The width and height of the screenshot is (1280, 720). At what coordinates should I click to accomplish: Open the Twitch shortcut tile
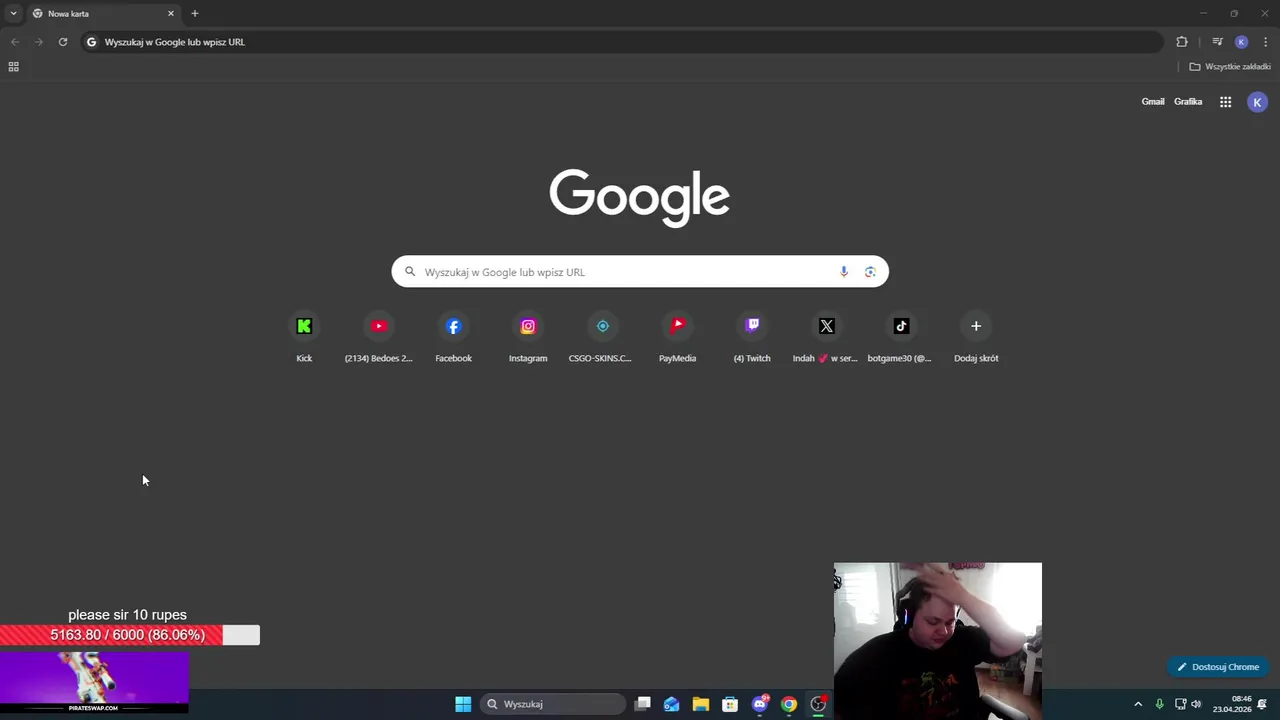point(752,337)
